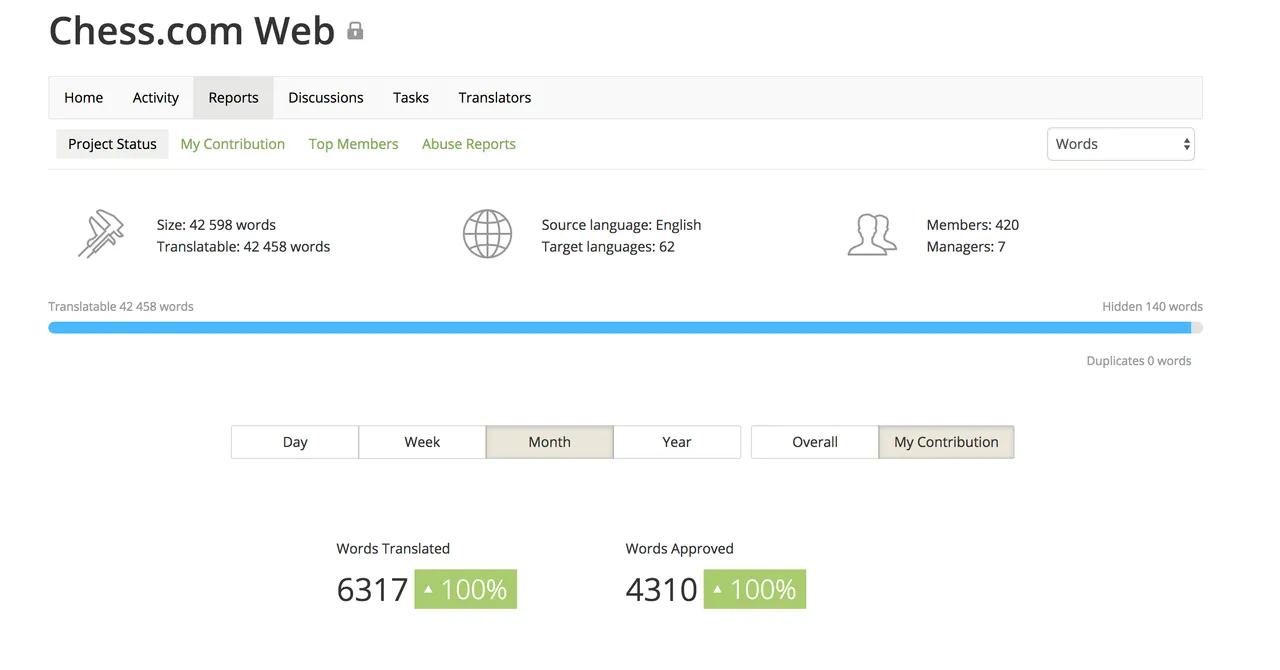Click the 'Source language: English' text
The image size is (1280, 670).
[621, 225]
